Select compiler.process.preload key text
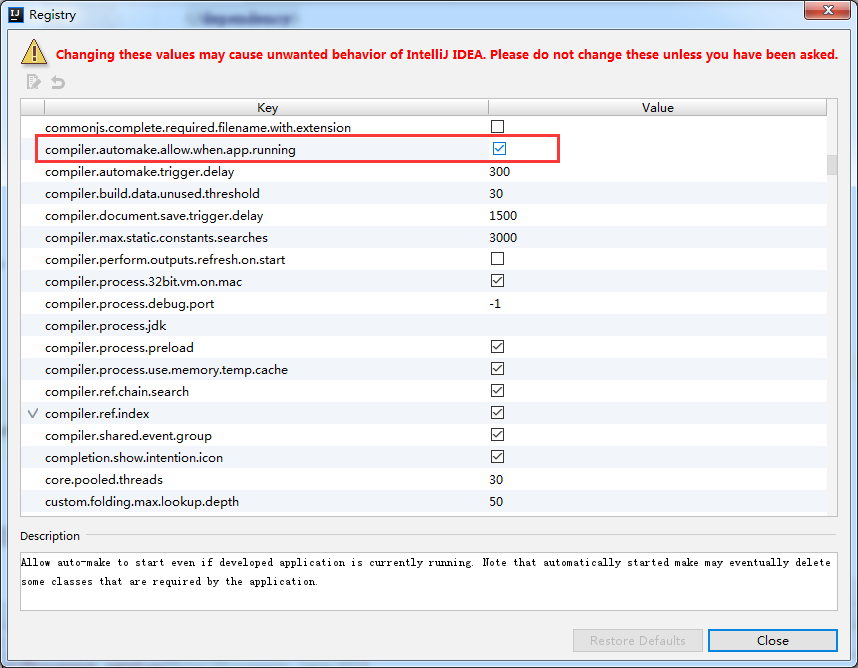Viewport: 858px width, 668px height. [x=119, y=347]
